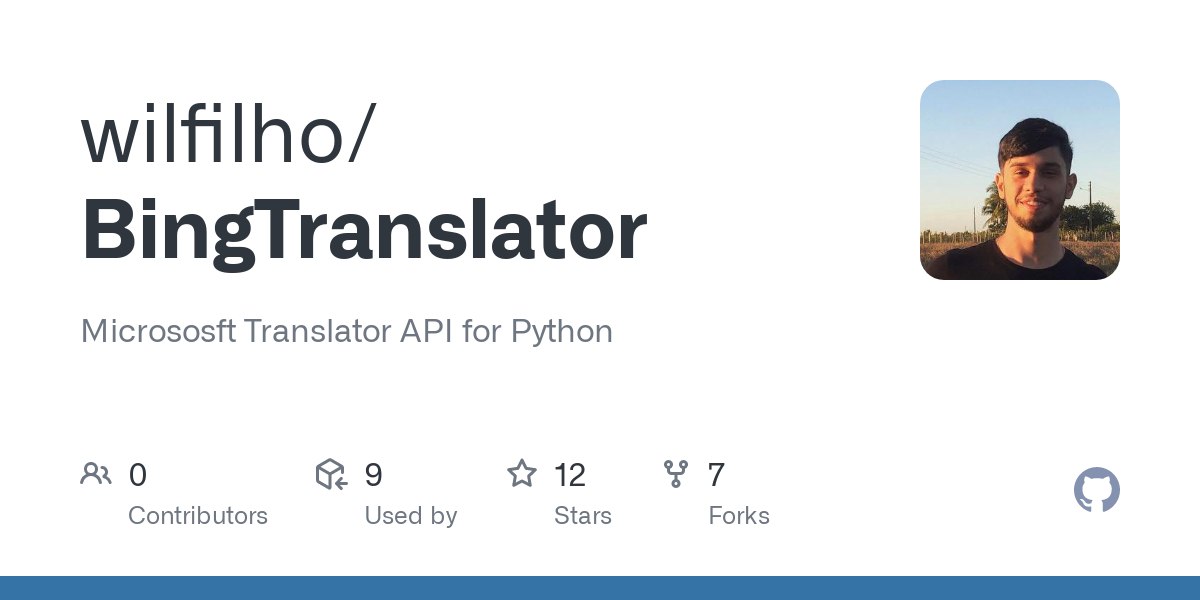Click the Micrososft Translator API description text
This screenshot has width=1200, height=600.
(x=347, y=331)
